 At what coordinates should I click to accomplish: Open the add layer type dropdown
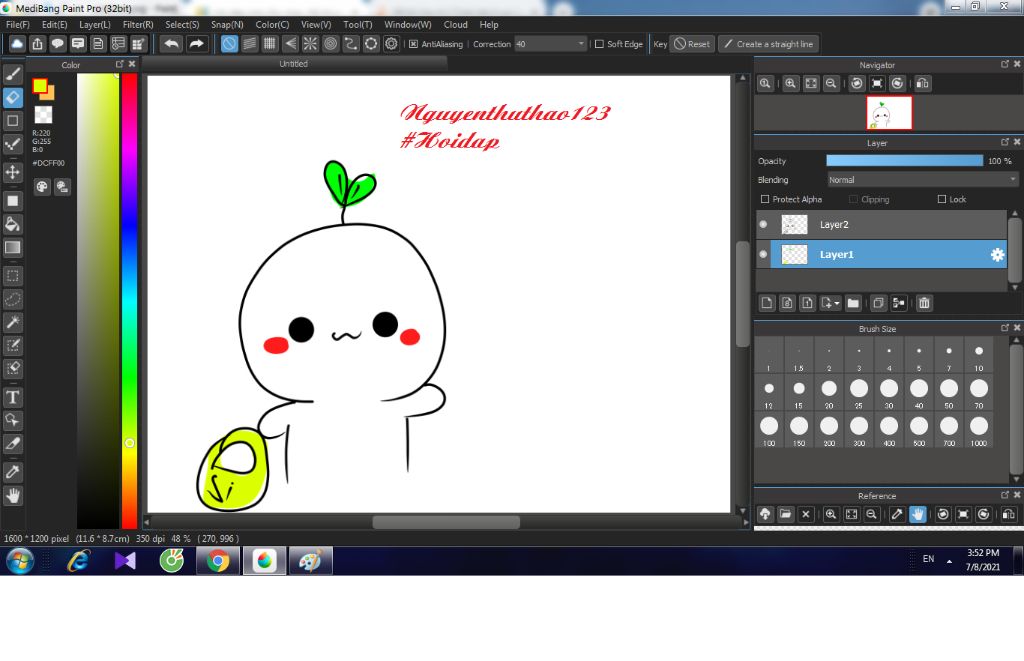click(830, 303)
